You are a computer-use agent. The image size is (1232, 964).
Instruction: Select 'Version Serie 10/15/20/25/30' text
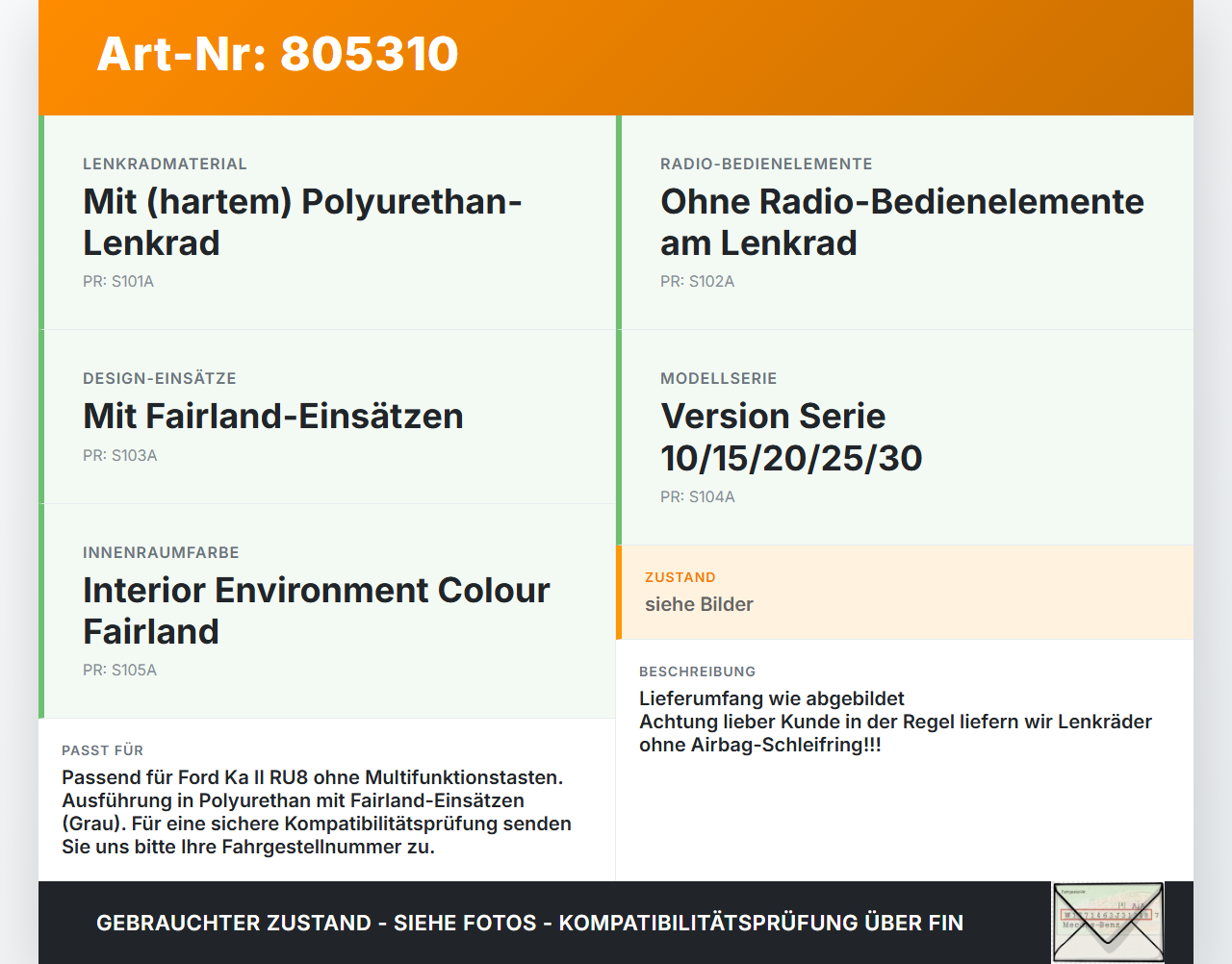click(791, 437)
